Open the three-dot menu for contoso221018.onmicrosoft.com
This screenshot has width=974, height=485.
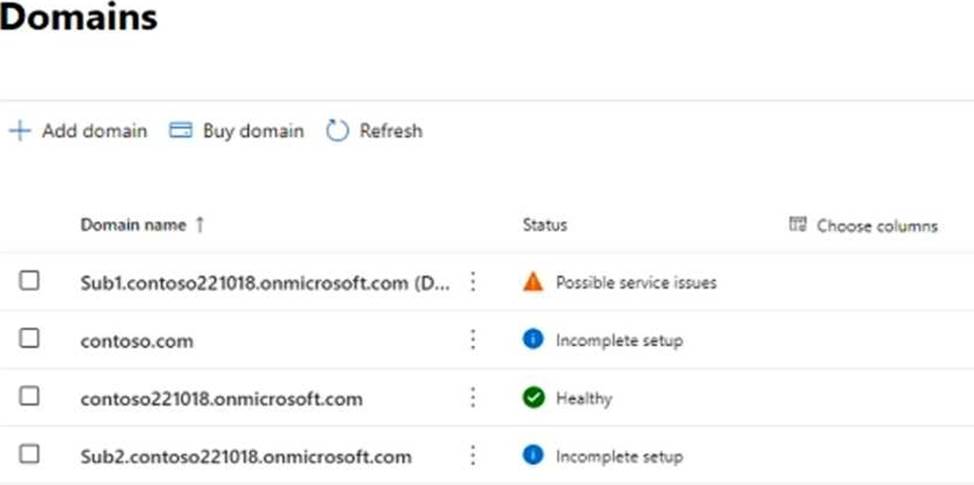[x=473, y=397]
